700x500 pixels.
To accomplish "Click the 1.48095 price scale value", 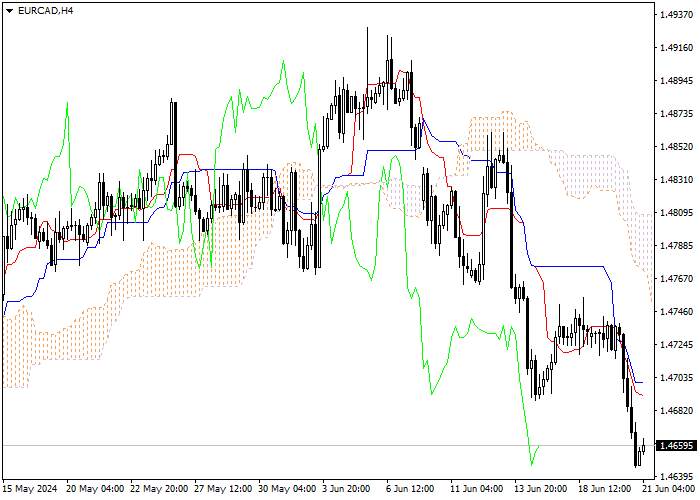I will click(677, 213).
